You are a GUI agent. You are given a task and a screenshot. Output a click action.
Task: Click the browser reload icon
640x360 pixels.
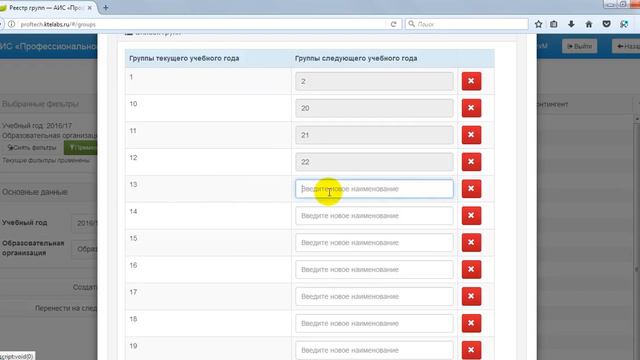pyautogui.click(x=393, y=24)
